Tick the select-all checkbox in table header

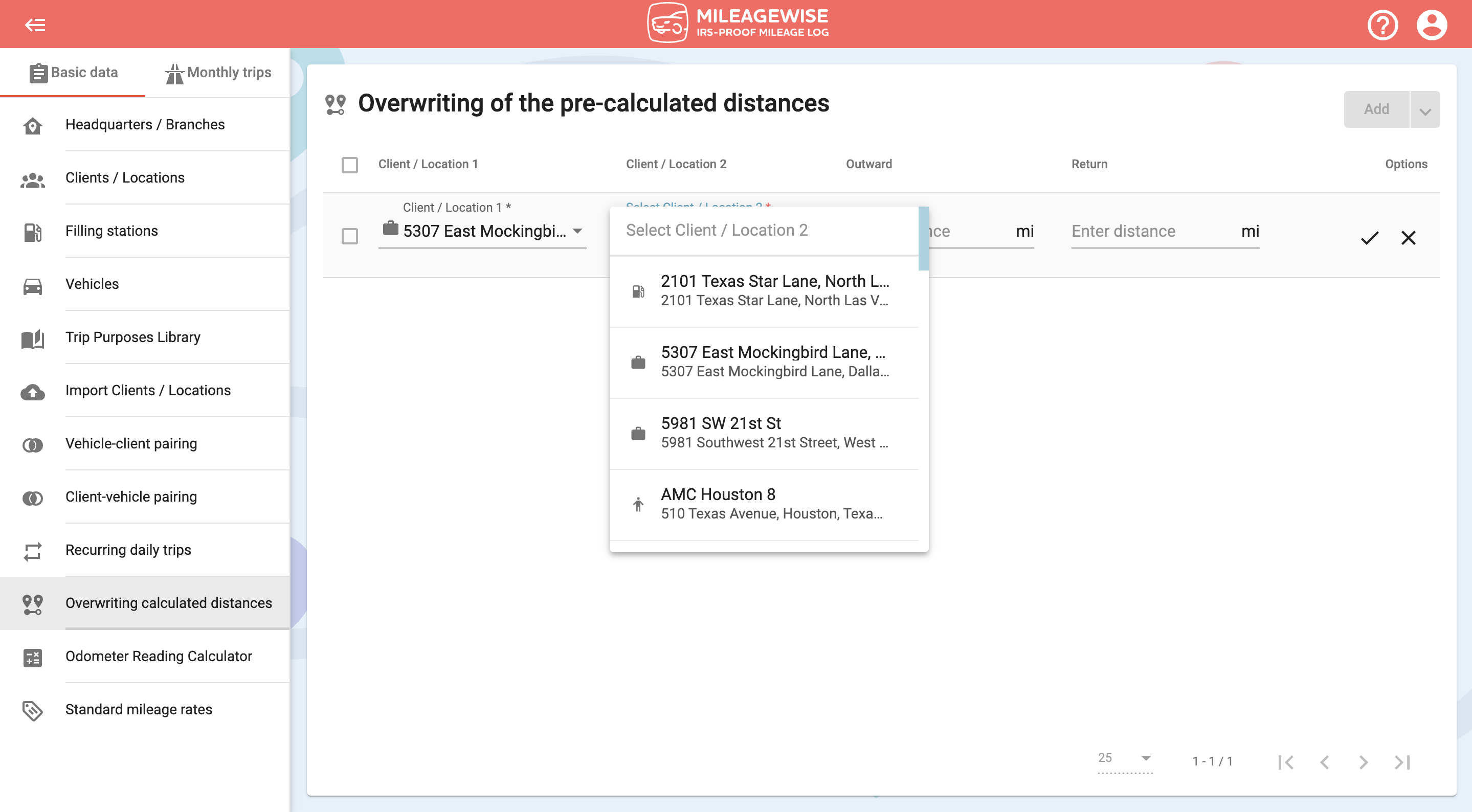pyautogui.click(x=349, y=165)
